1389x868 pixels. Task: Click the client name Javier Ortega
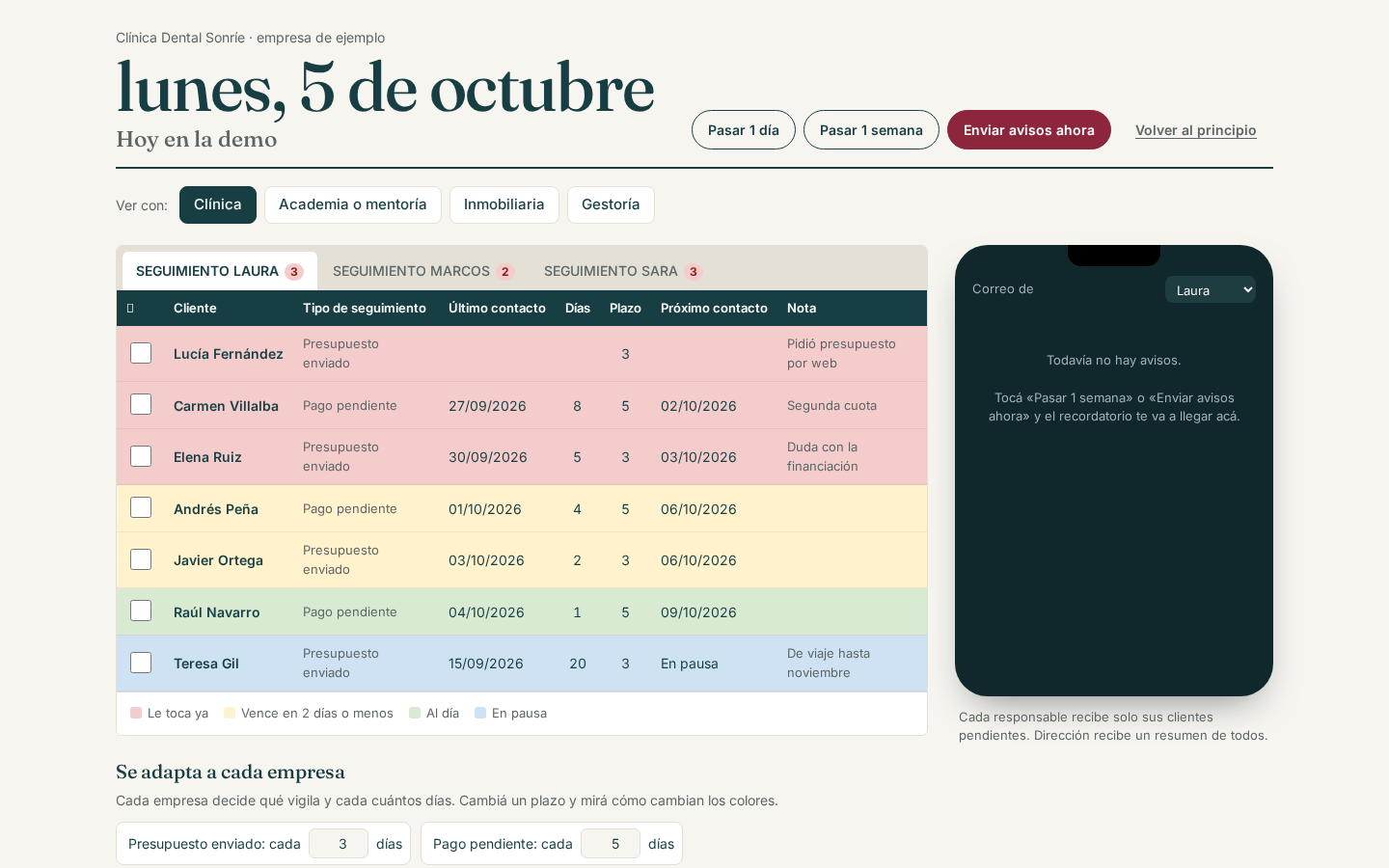pos(218,560)
